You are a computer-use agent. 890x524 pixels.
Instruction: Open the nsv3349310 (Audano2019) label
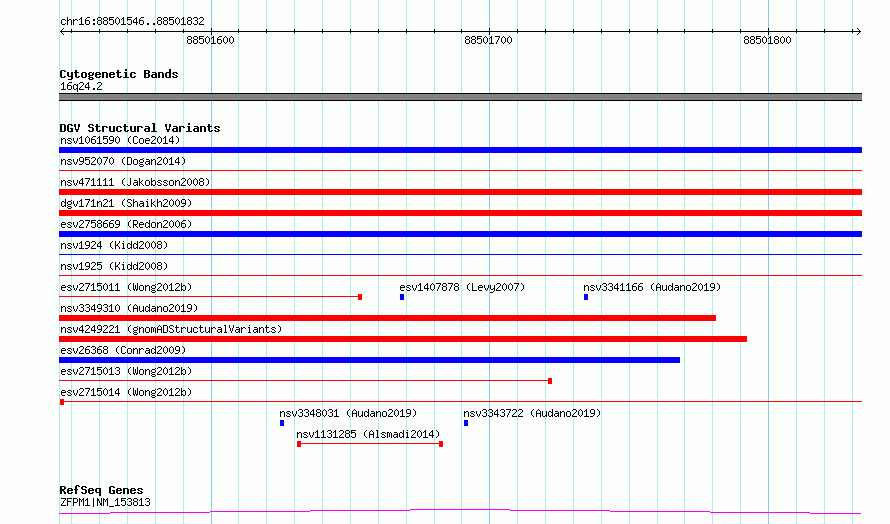(129, 308)
